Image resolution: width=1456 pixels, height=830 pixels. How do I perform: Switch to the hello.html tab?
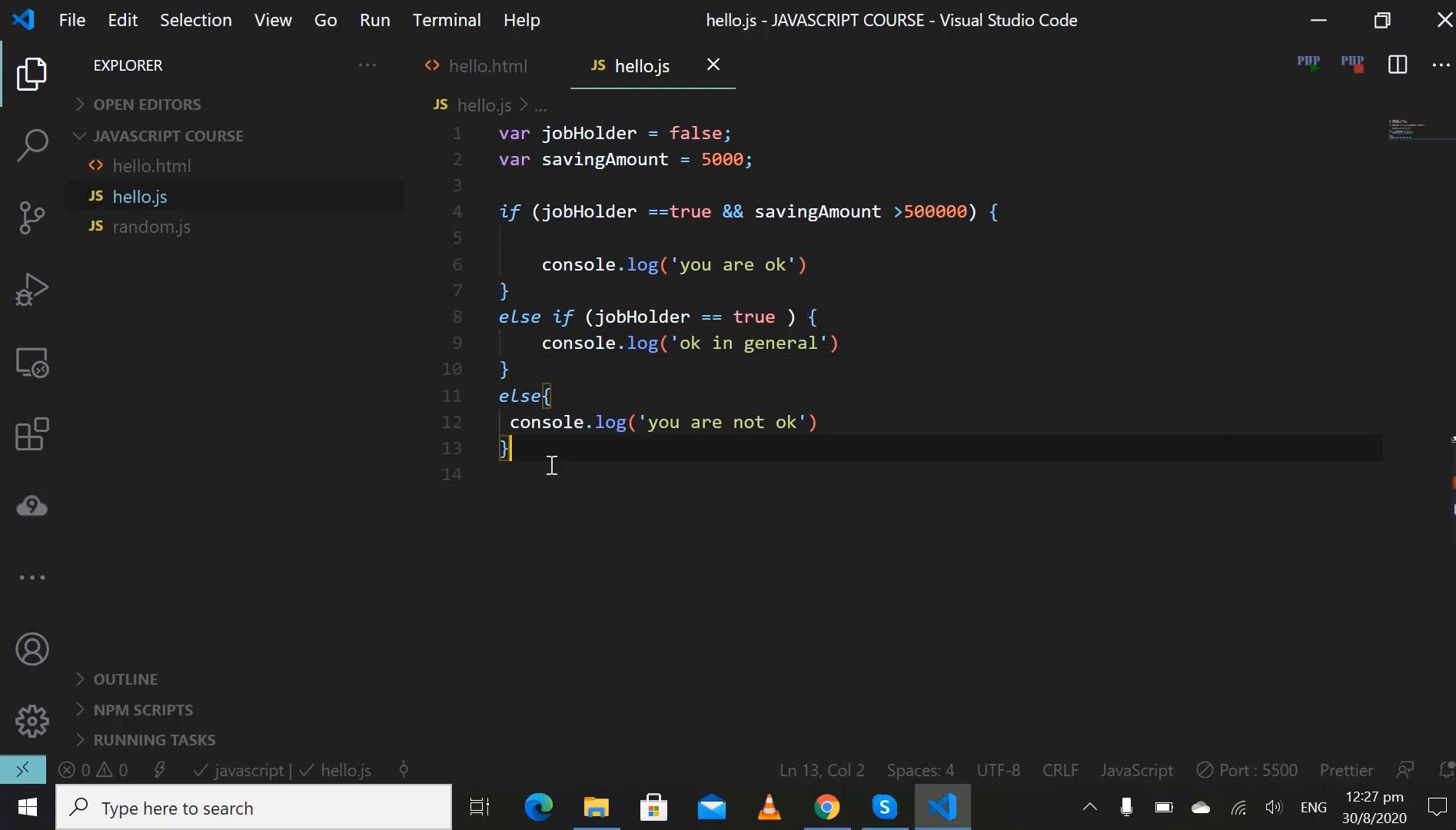(x=487, y=66)
